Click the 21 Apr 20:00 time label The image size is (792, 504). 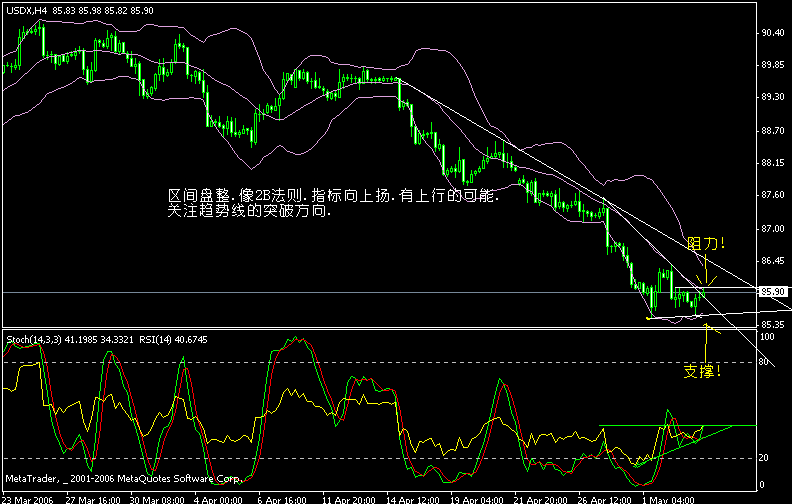coord(540,499)
